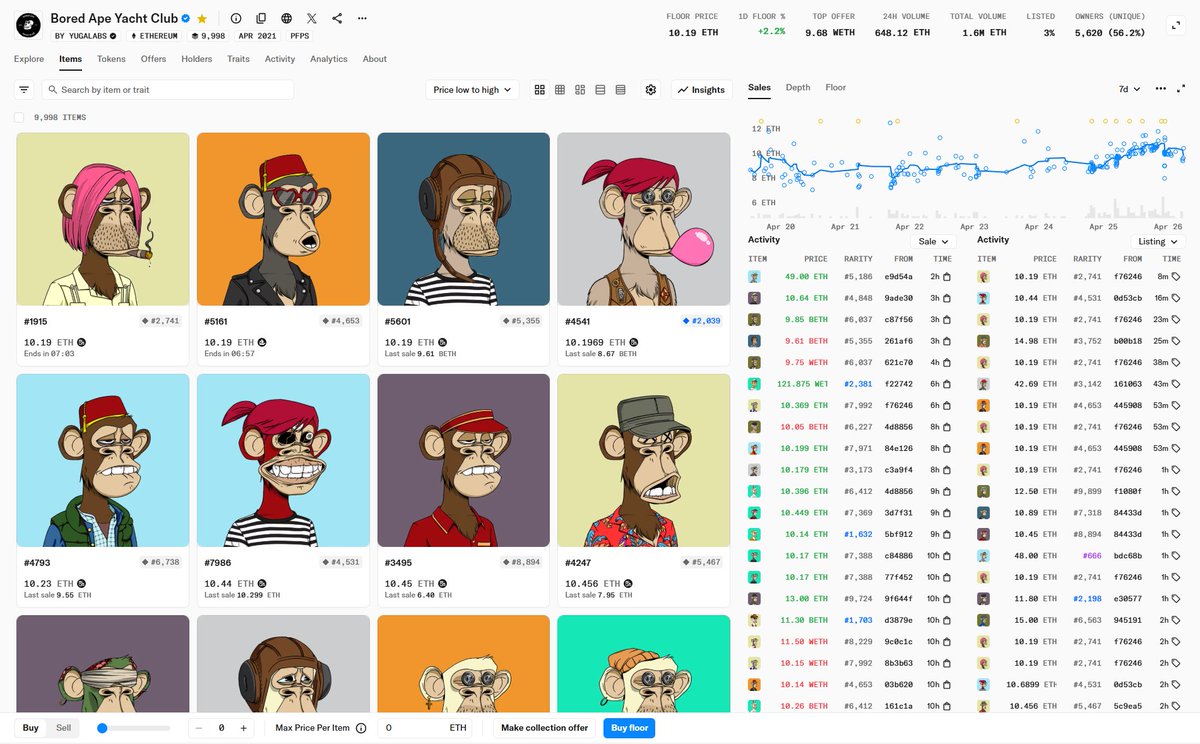Open the Traits tab
This screenshot has height=744, width=1200.
point(238,59)
